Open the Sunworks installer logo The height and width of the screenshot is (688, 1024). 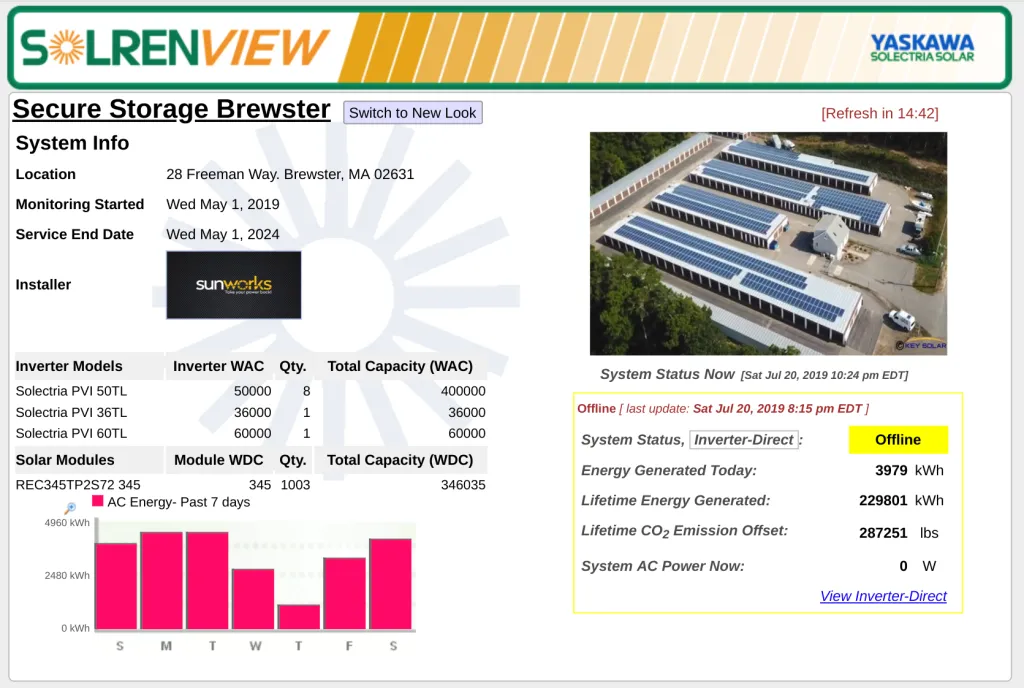(x=233, y=285)
